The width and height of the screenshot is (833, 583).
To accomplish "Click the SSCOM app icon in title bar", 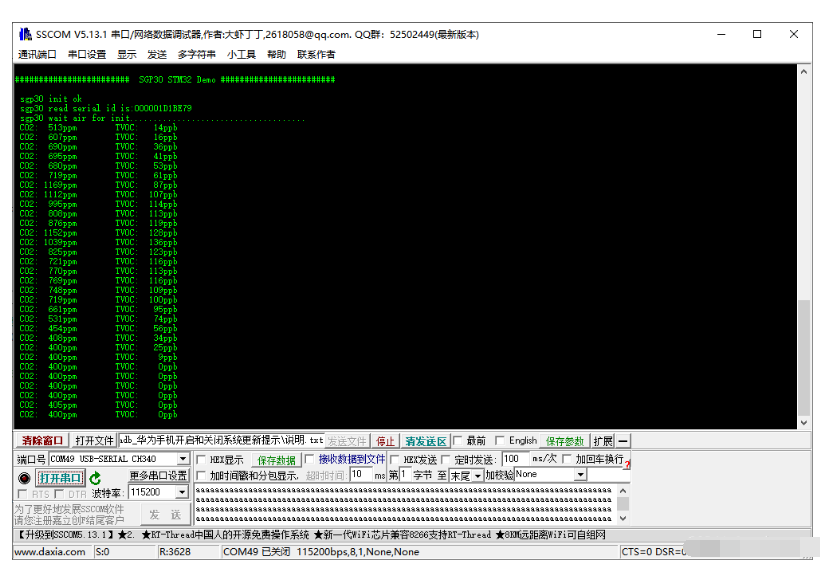I will pyautogui.click(x=25, y=34).
